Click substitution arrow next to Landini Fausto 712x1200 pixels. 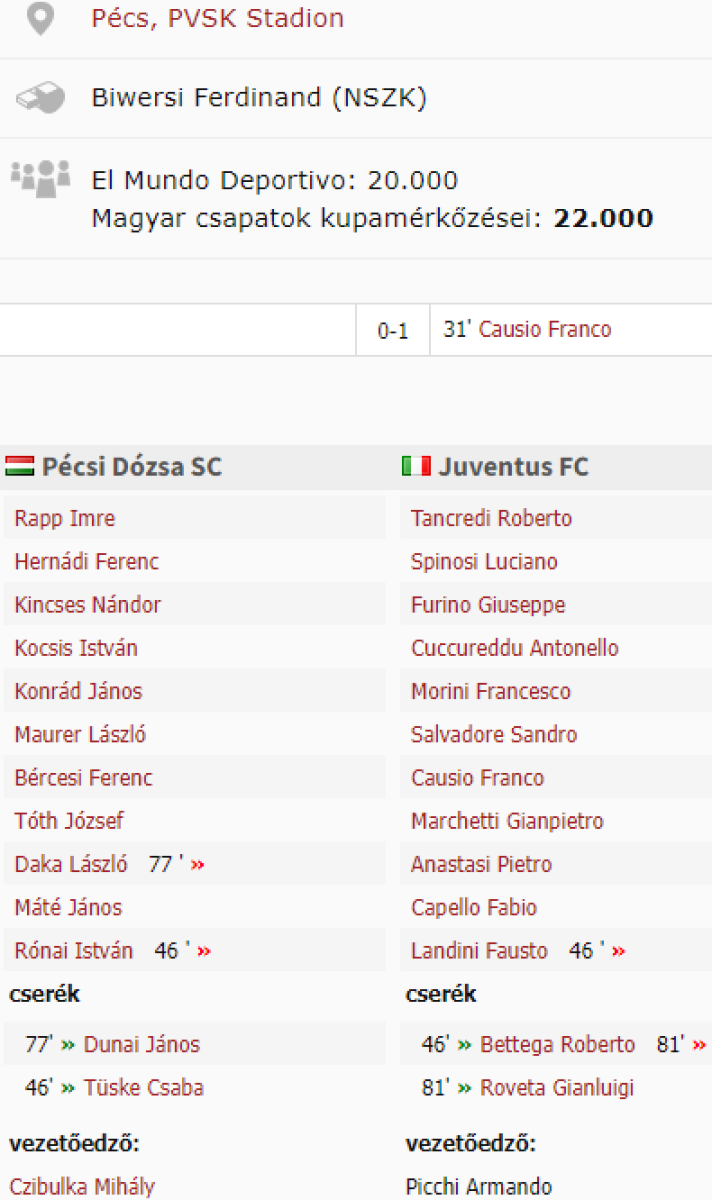click(x=619, y=951)
